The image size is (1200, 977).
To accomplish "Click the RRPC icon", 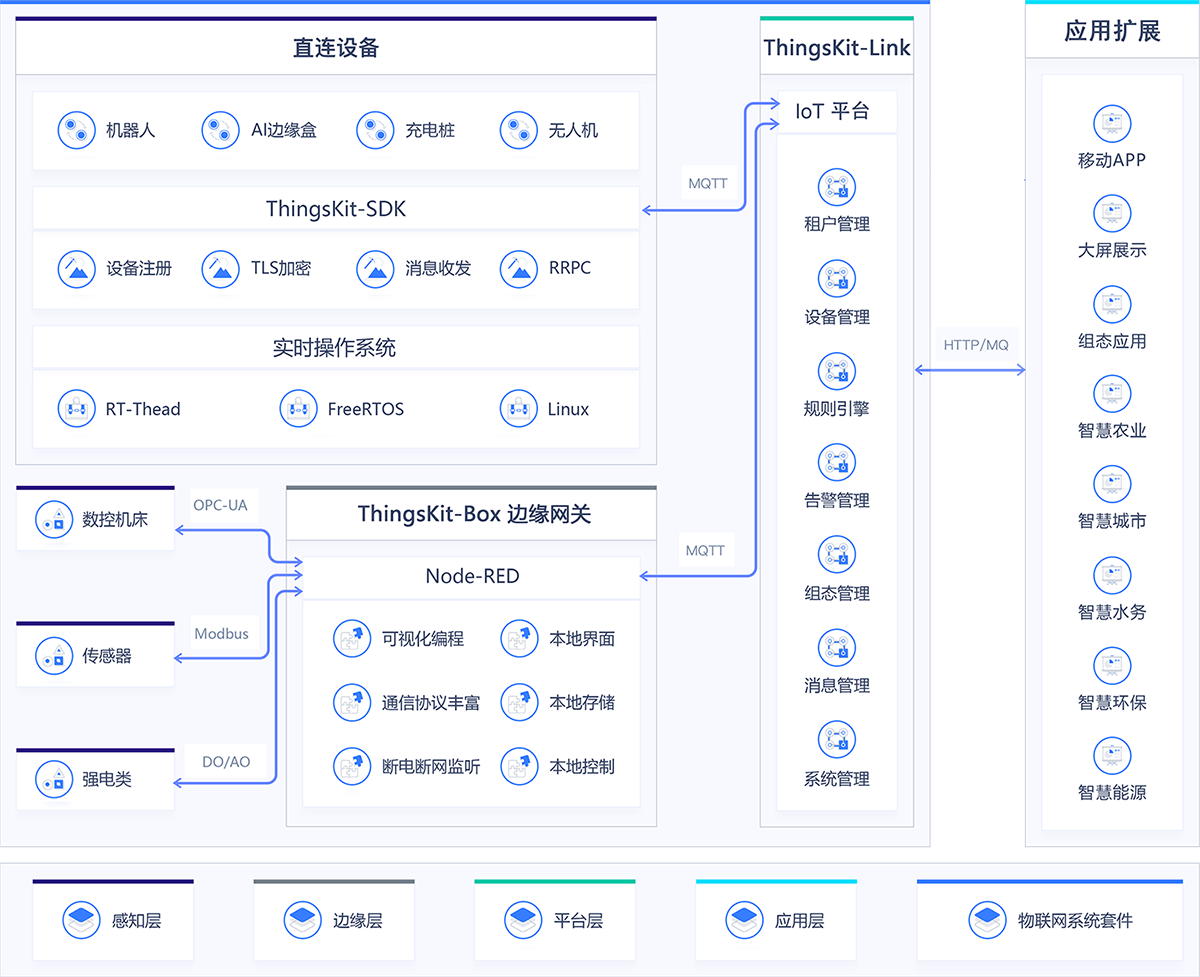I will tap(518, 269).
